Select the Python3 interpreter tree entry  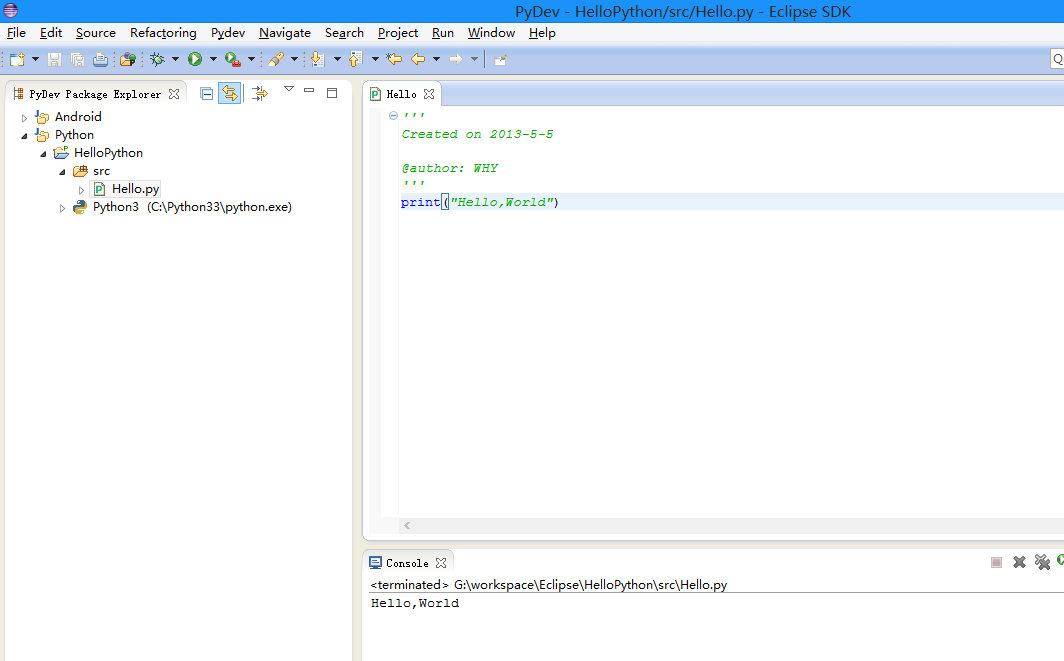click(x=183, y=207)
